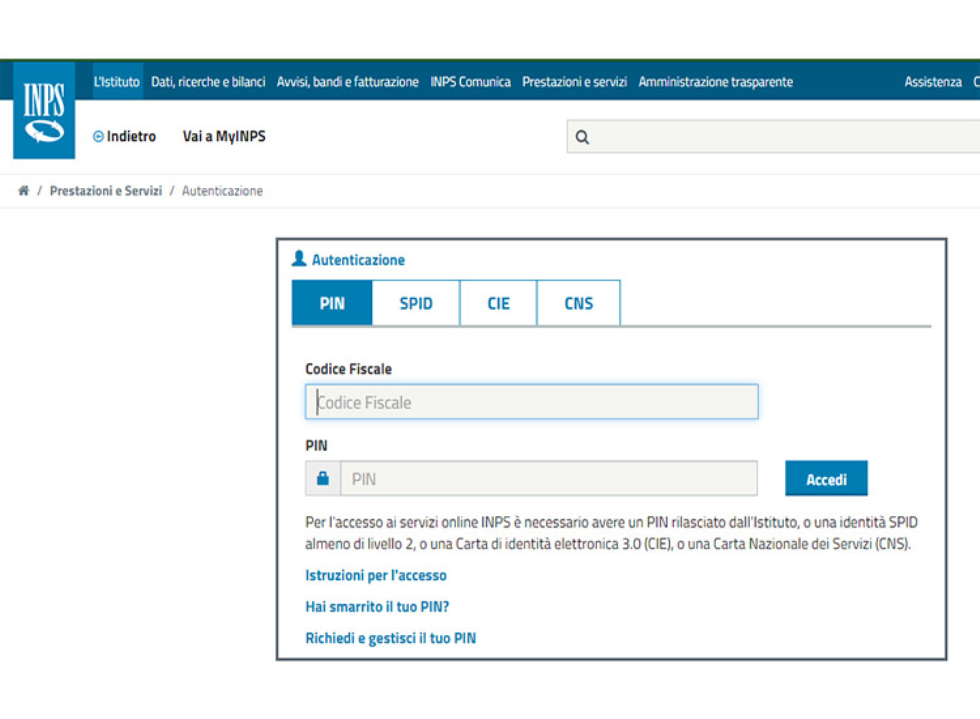Switch to the SPID tab
This screenshot has width=980, height=719.
(x=416, y=304)
